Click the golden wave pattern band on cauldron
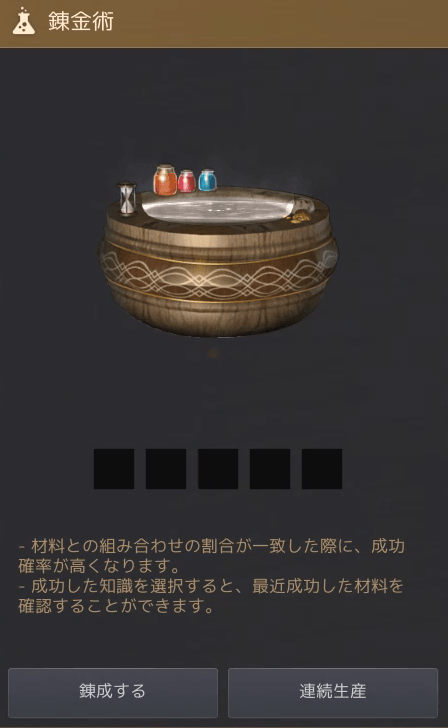448x728 pixels. 217,278
